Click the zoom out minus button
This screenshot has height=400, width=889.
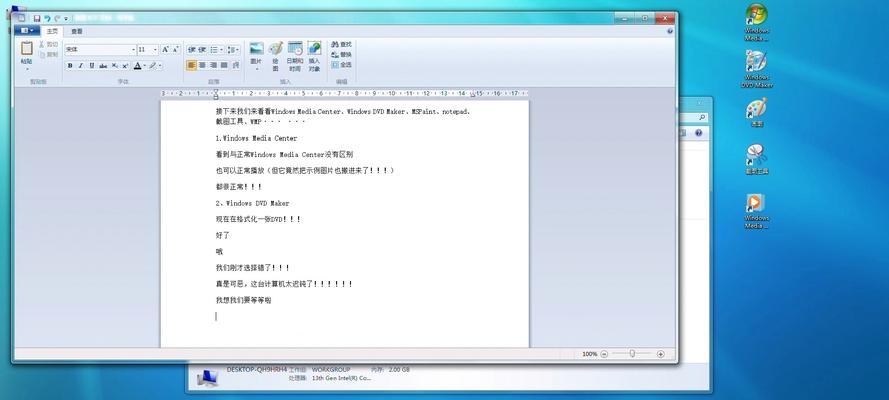pos(604,354)
